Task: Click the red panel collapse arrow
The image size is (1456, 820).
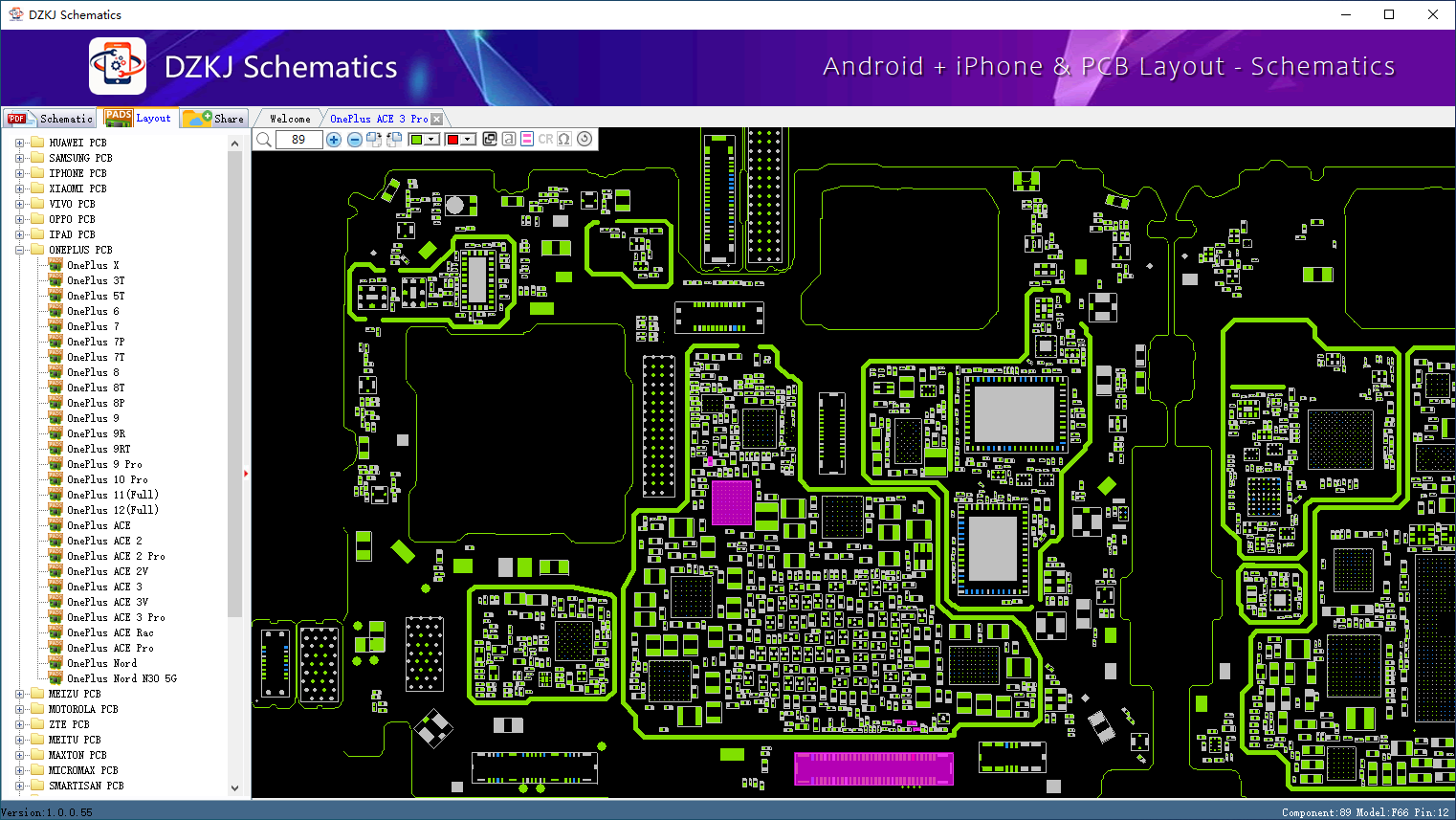Action: point(246,473)
